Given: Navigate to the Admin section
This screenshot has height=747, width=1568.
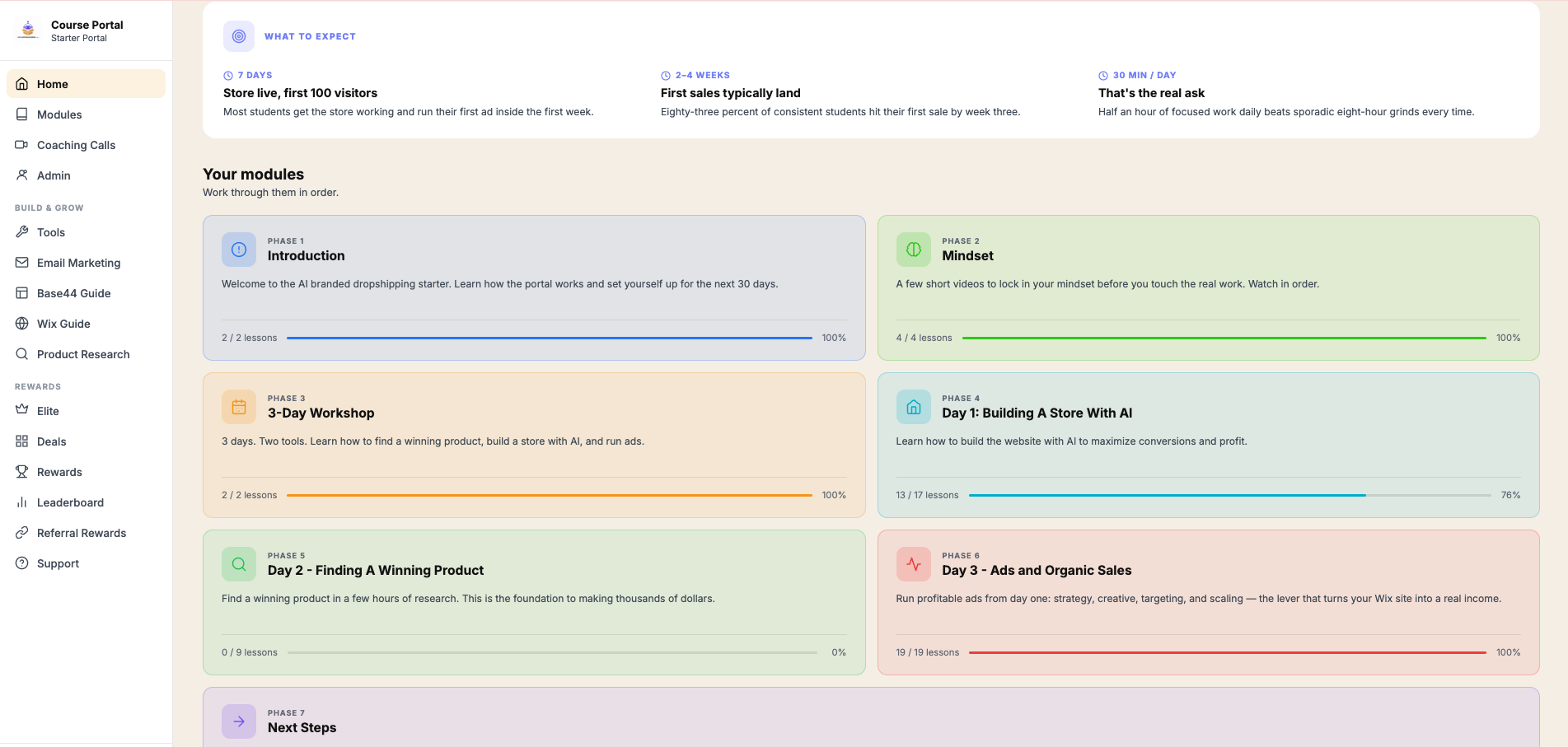Looking at the screenshot, I should [86, 175].
